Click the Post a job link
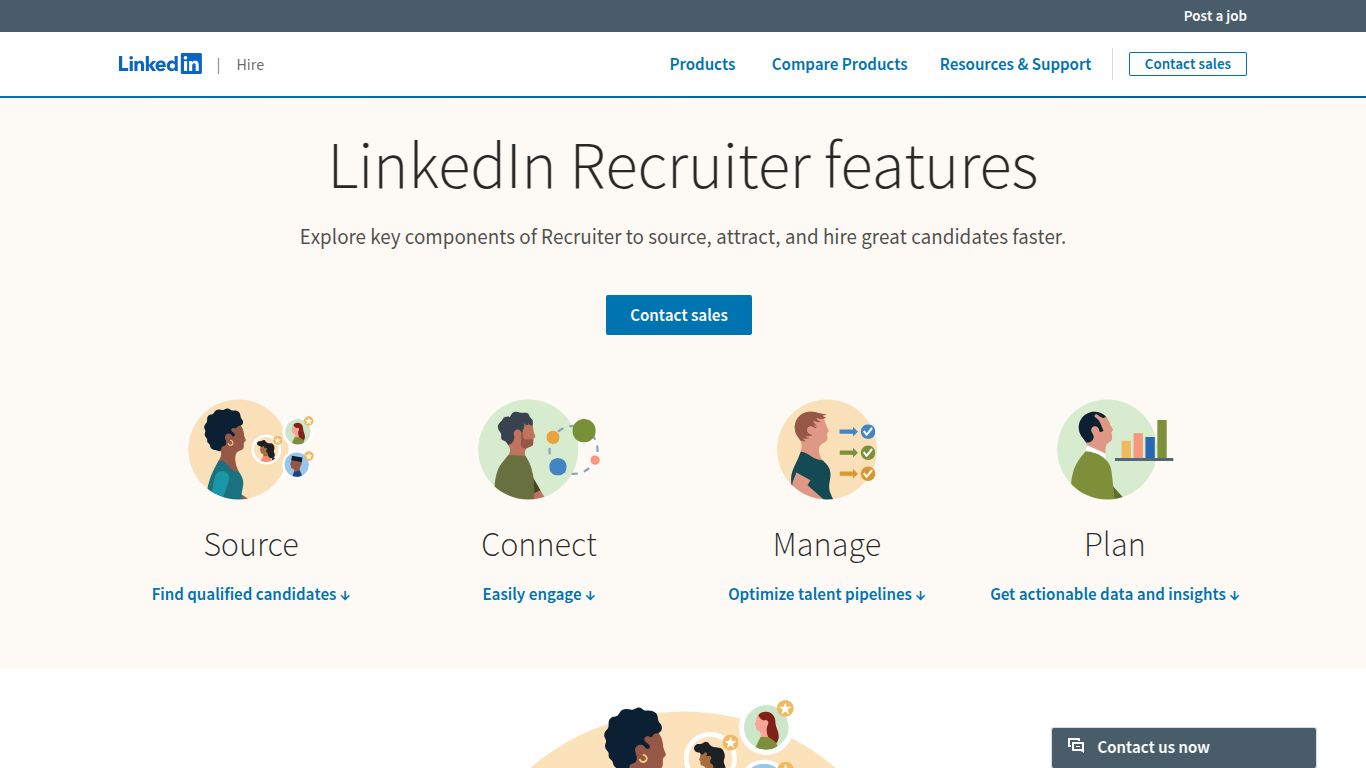The height and width of the screenshot is (768, 1366). [1214, 15]
